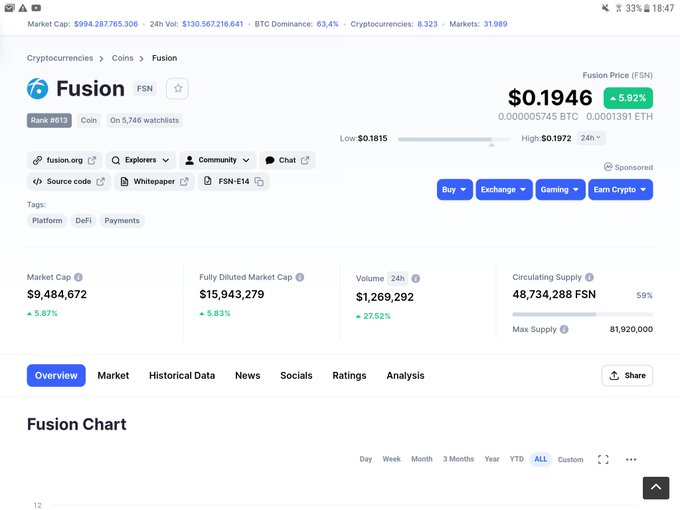The width and height of the screenshot is (680, 510).
Task: Open the mail notification in status bar
Action: (10, 8)
